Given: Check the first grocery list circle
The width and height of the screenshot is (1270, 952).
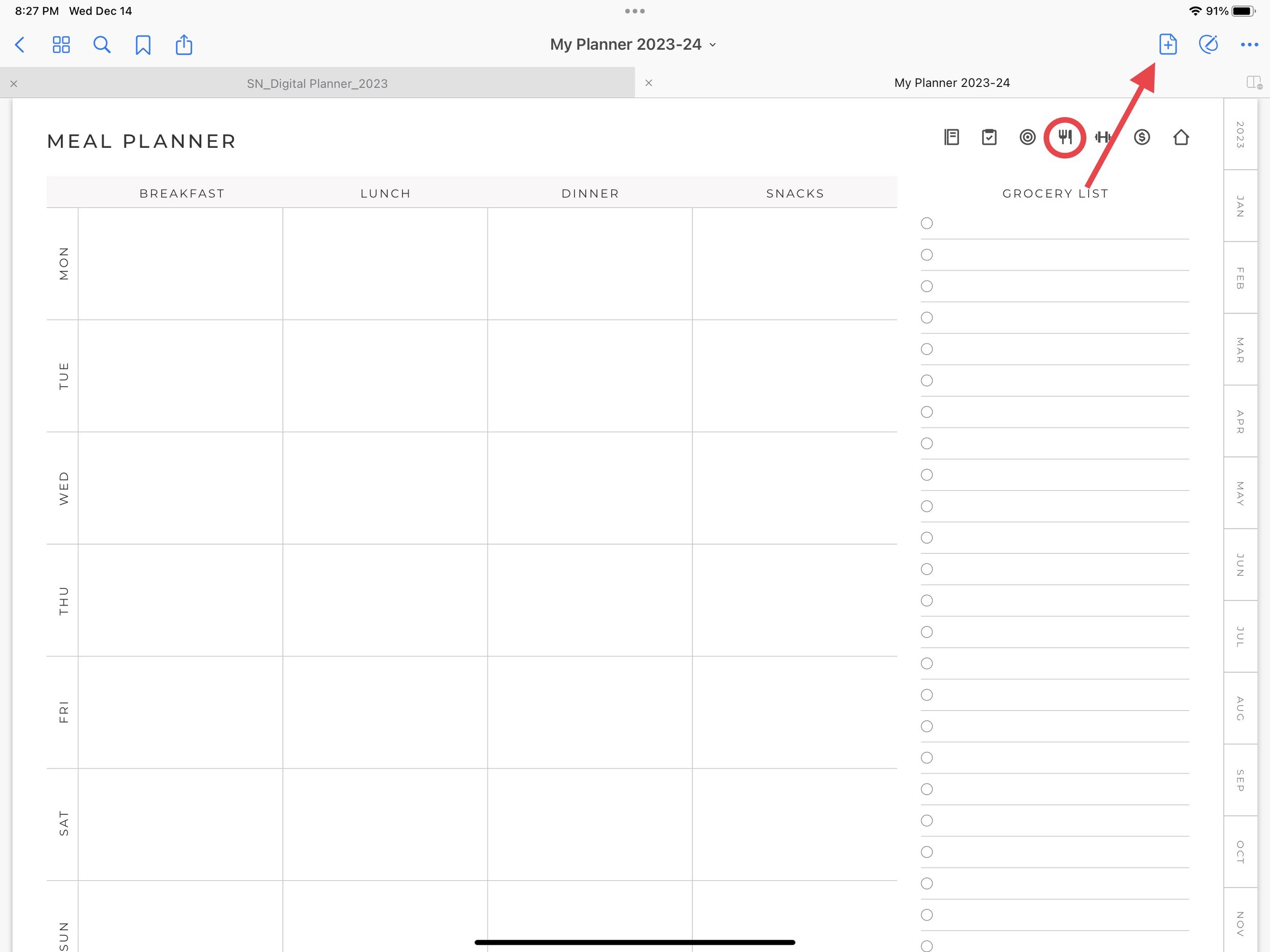Looking at the screenshot, I should click(927, 224).
